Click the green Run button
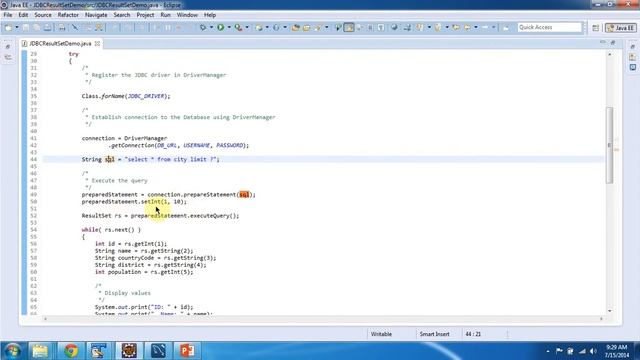Screen dimensions: 640x360 coord(220,27)
